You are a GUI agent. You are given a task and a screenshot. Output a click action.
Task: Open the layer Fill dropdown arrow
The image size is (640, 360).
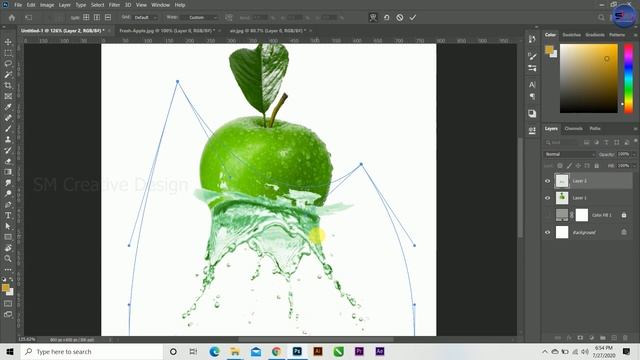click(634, 166)
